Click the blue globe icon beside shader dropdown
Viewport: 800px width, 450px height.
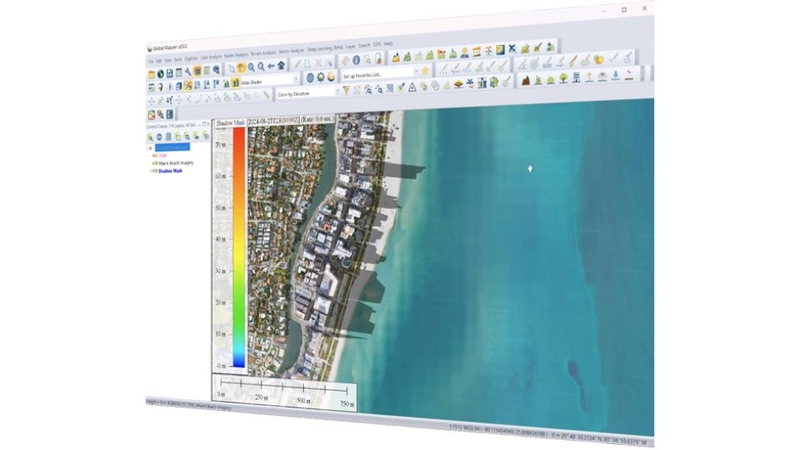tap(310, 78)
